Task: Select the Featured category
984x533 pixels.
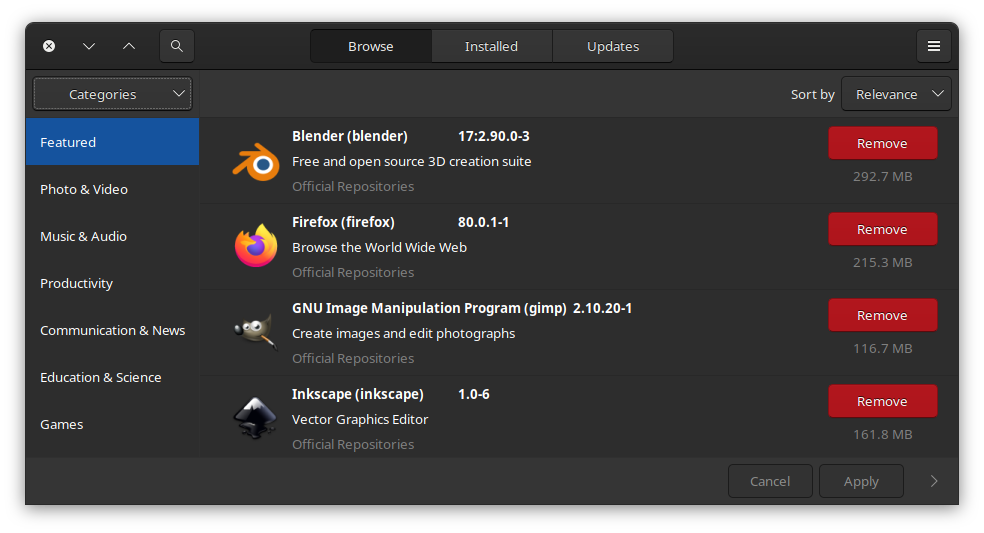Action: point(112,142)
